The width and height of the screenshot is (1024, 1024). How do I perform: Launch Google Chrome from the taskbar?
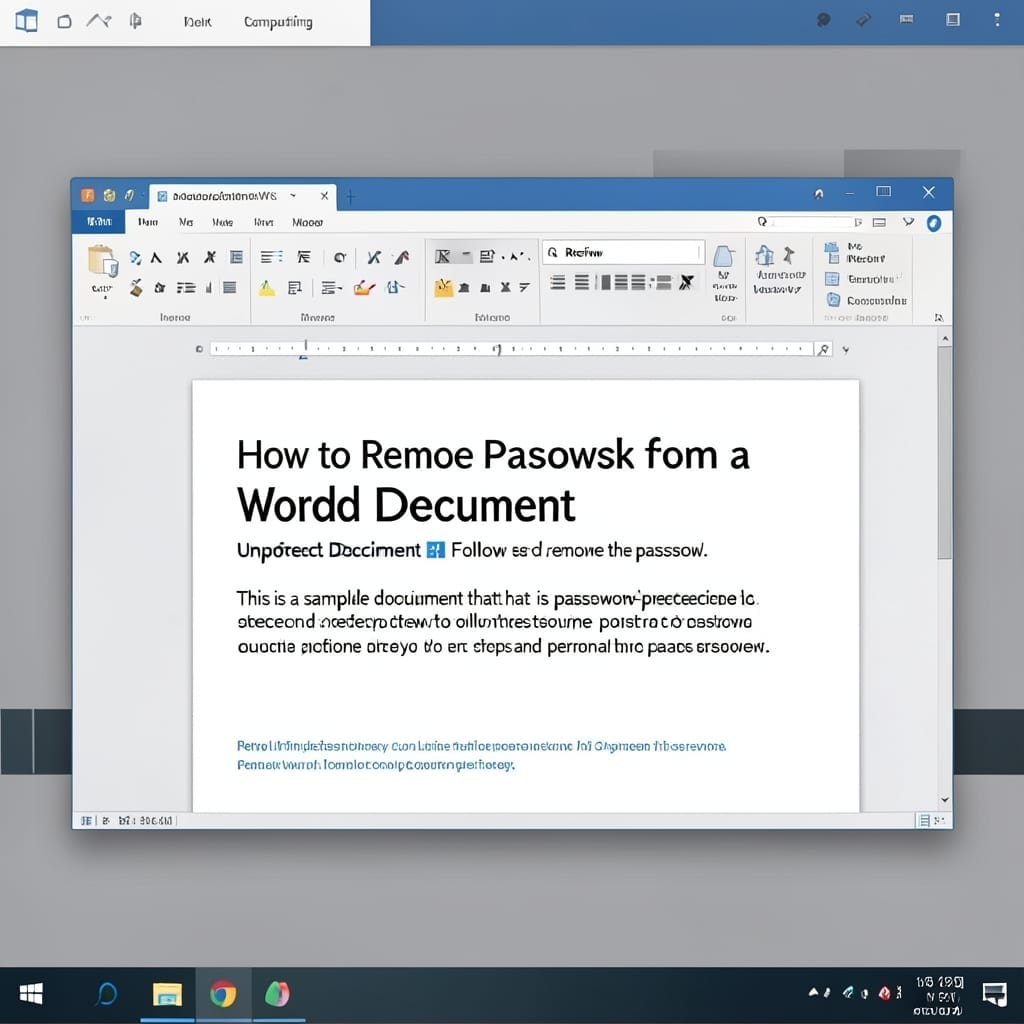pyautogui.click(x=223, y=995)
